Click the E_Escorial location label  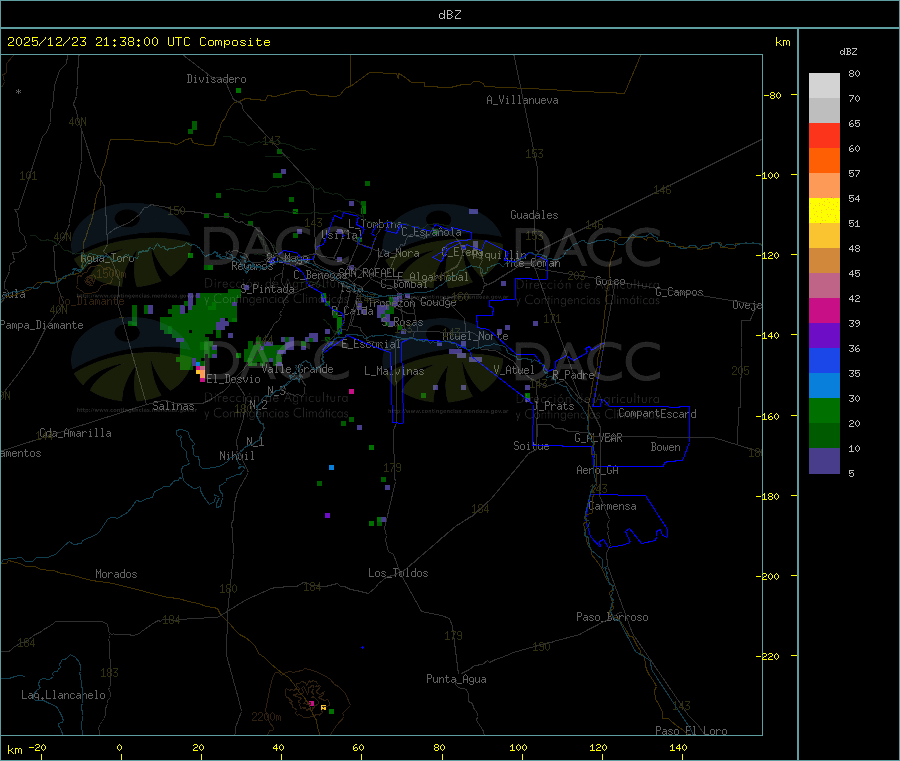[371, 344]
